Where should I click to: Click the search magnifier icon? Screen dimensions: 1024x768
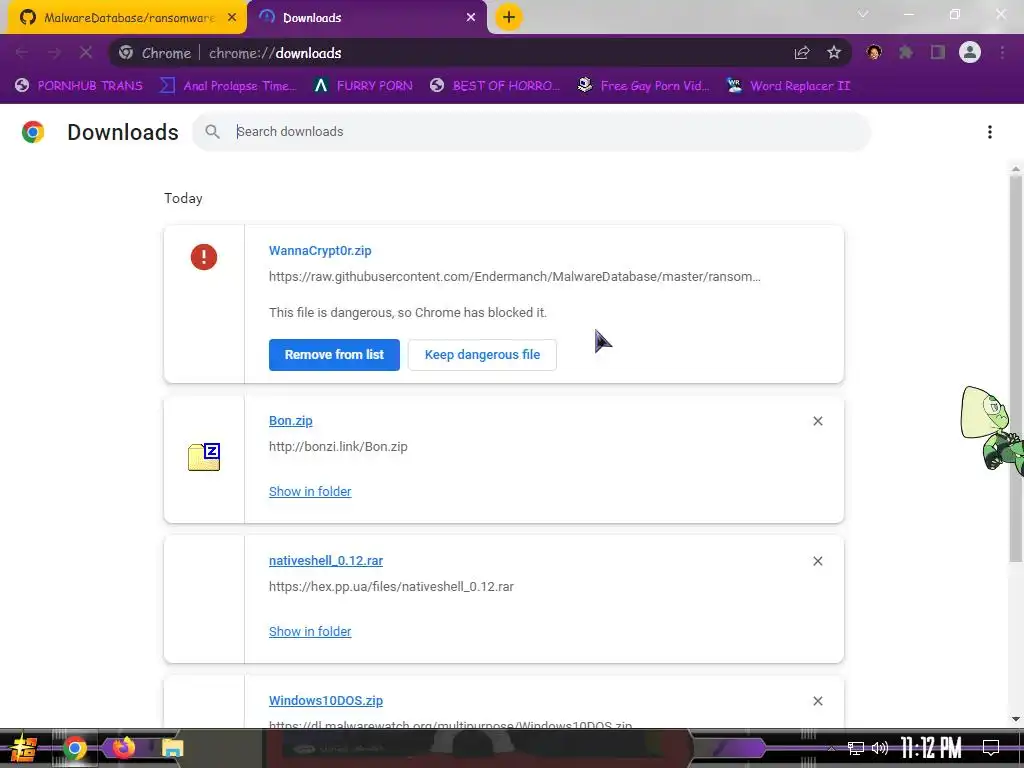(212, 132)
